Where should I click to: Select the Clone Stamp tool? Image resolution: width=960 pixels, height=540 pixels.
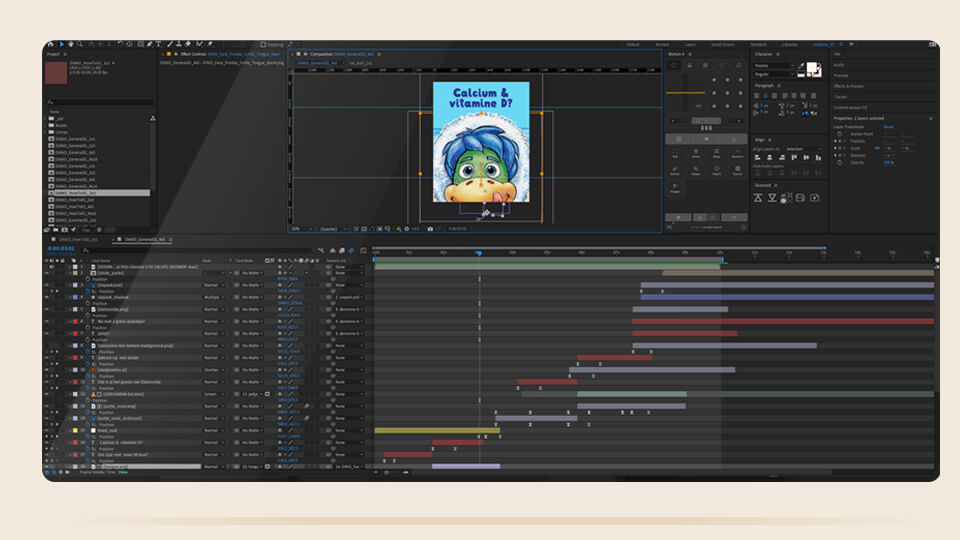179,45
